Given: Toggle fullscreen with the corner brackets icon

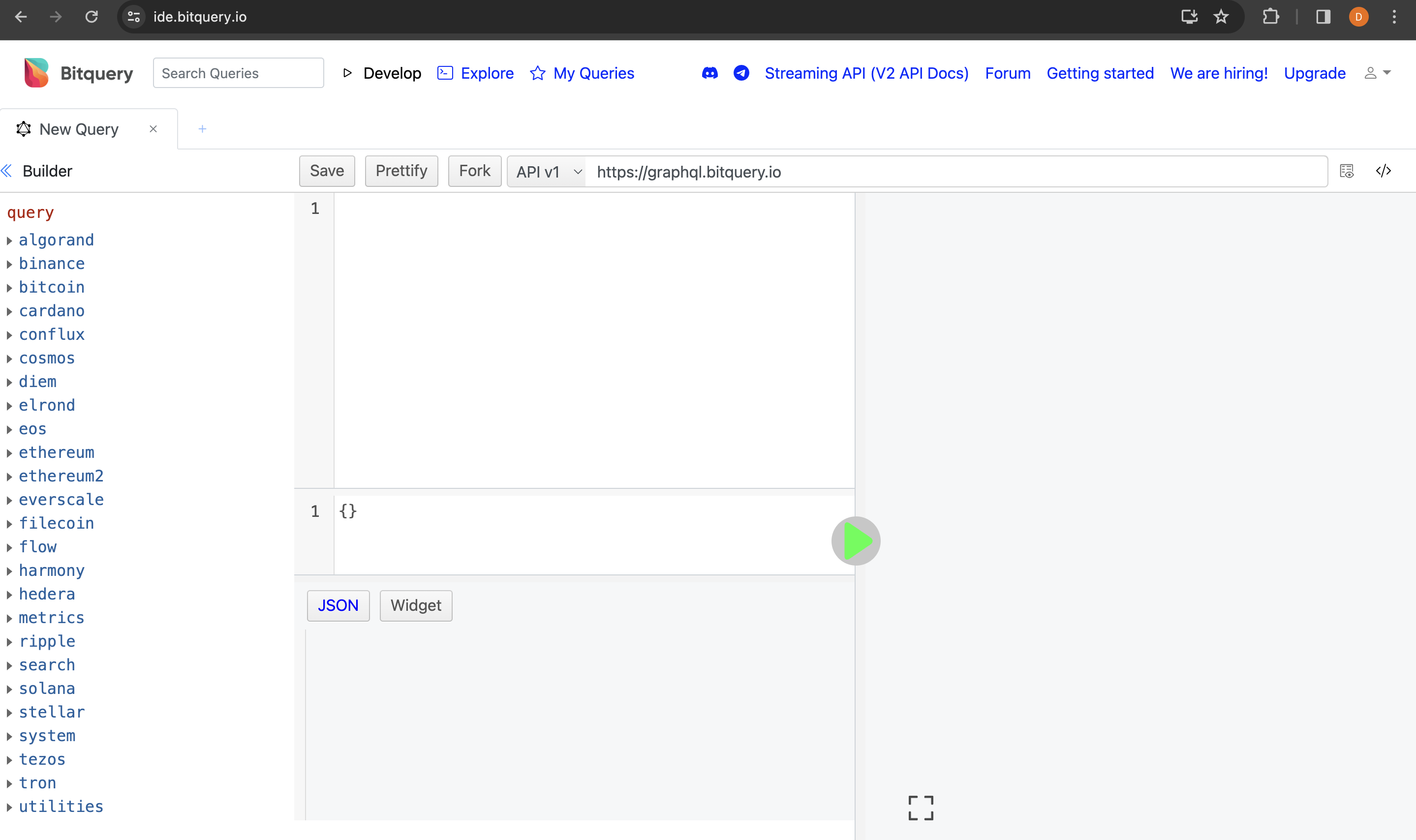Looking at the screenshot, I should coord(921,808).
